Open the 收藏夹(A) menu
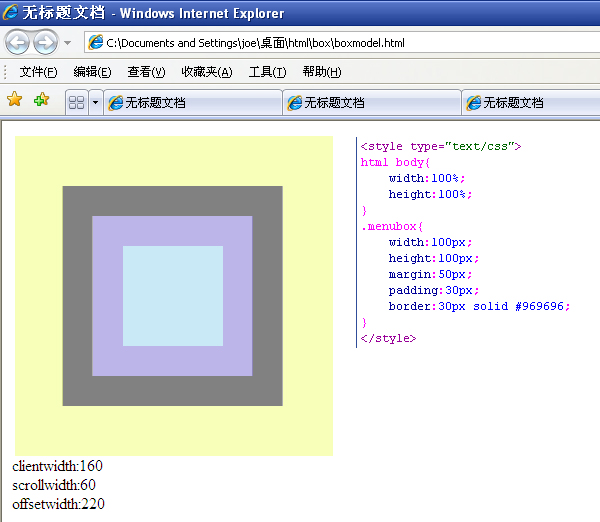This screenshot has width=600, height=522. coord(206,72)
